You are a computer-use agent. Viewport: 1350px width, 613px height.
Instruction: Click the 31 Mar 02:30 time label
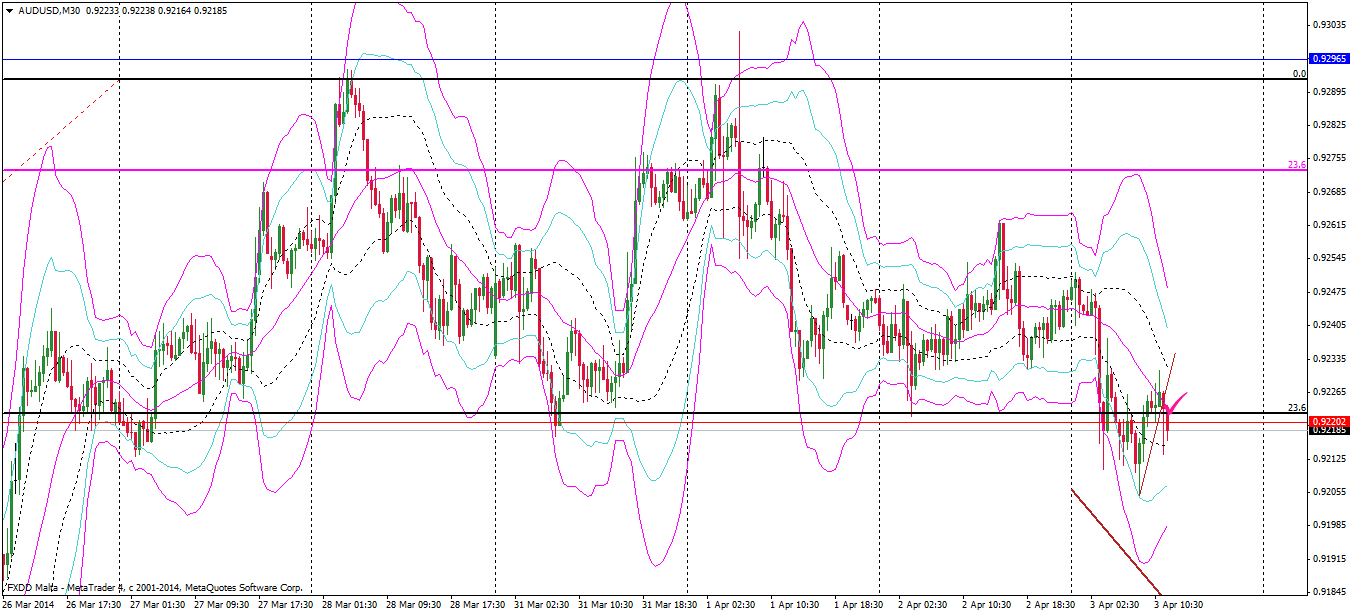coord(542,605)
